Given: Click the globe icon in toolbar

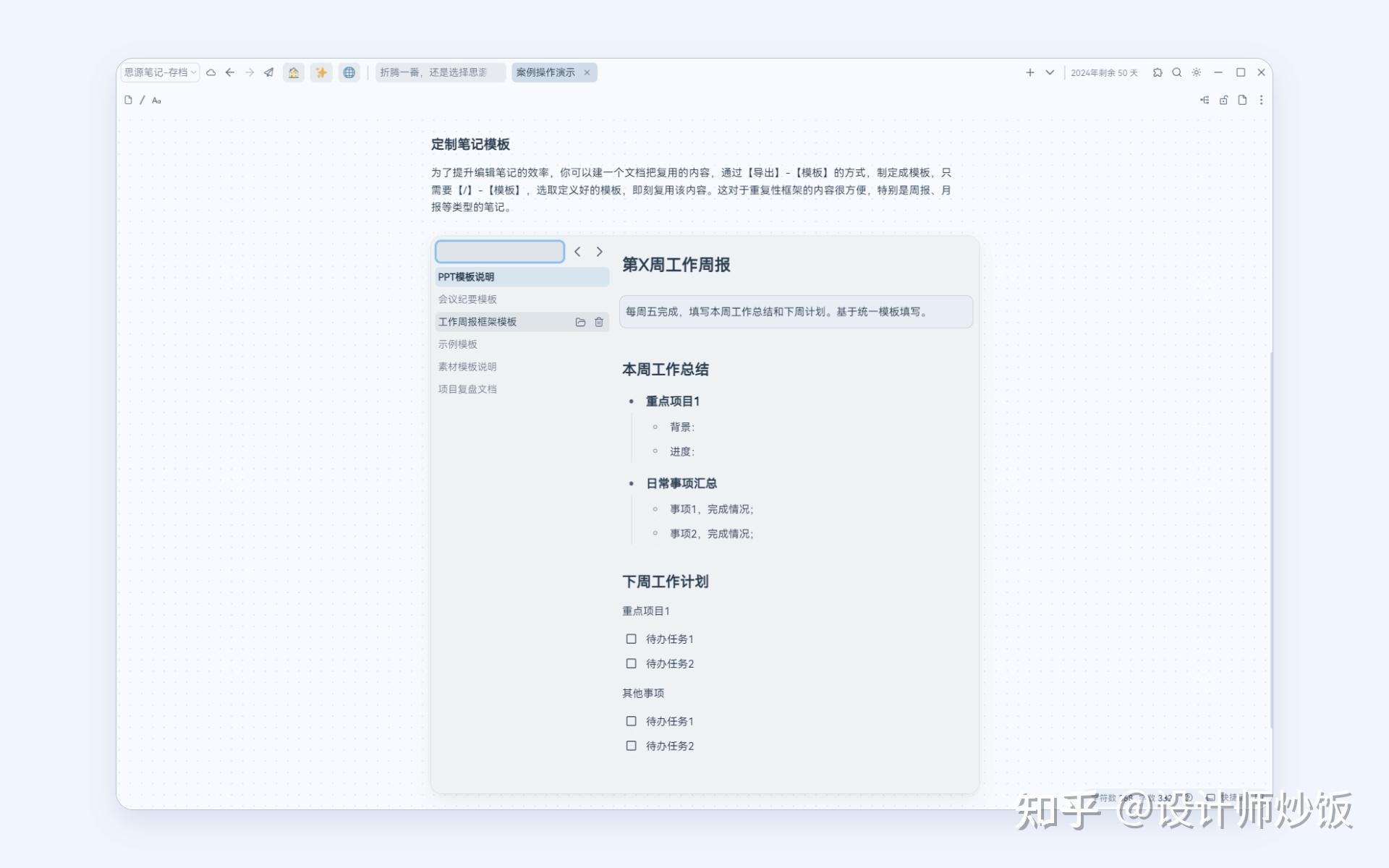Looking at the screenshot, I should pyautogui.click(x=349, y=72).
